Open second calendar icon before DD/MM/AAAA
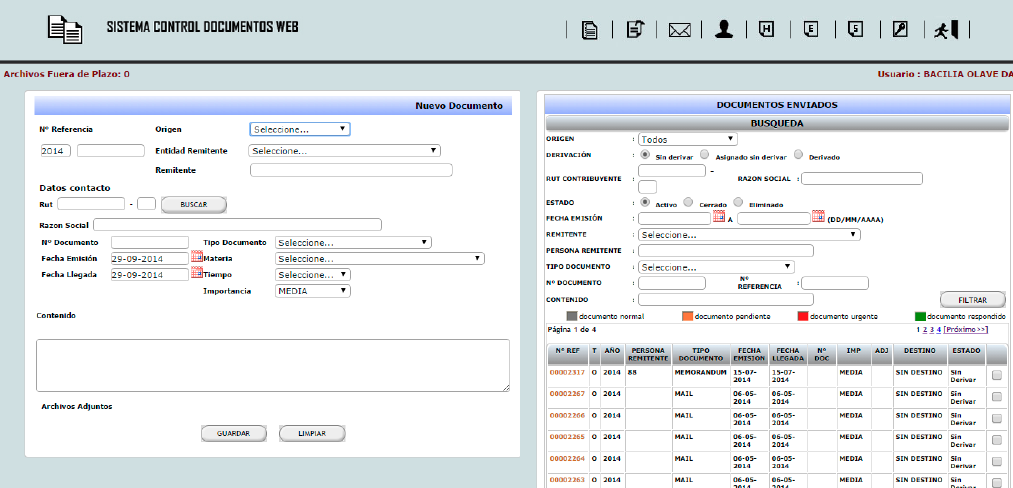This screenshot has width=1013, height=488. 819,217
